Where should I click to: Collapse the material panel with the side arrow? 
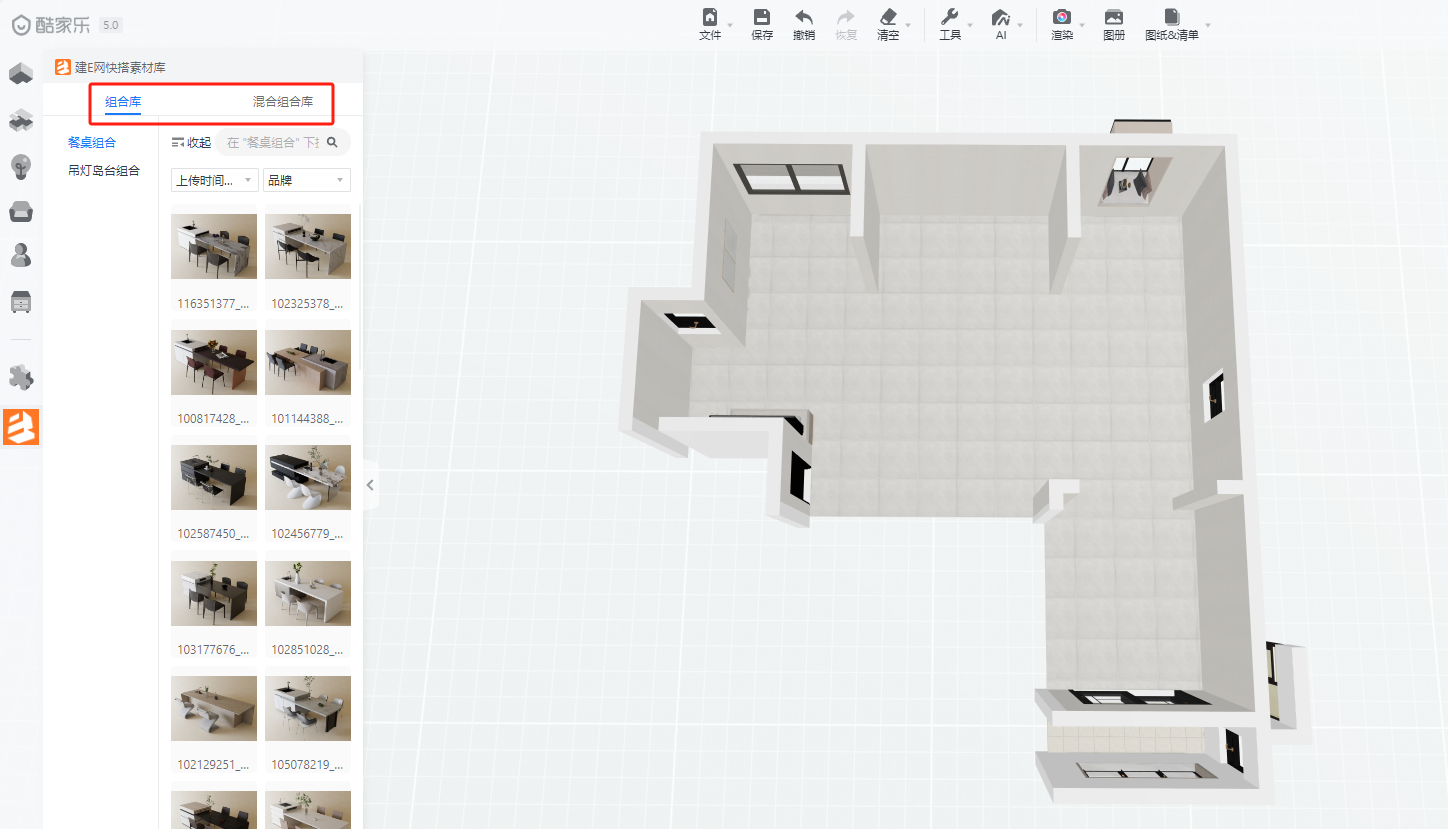point(370,485)
